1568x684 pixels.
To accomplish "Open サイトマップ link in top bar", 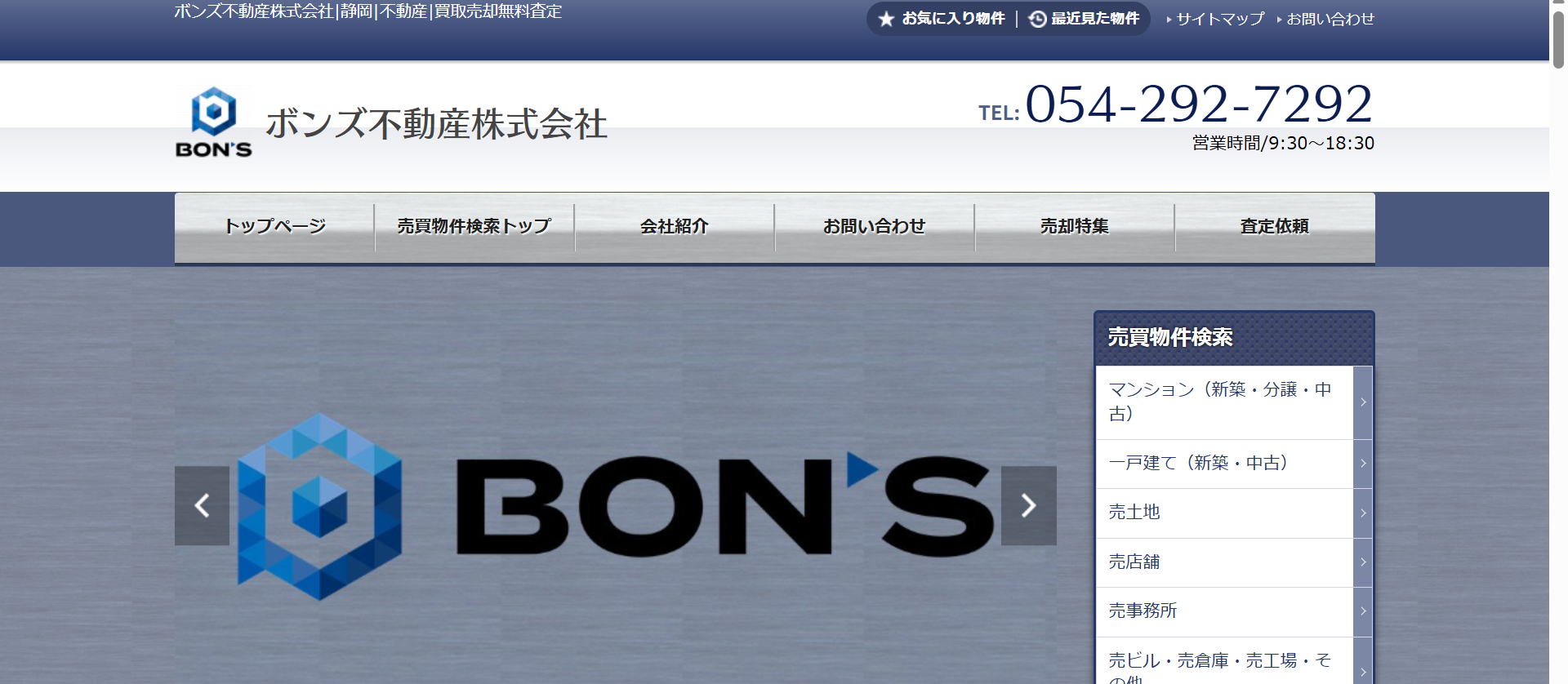I will (x=1220, y=19).
